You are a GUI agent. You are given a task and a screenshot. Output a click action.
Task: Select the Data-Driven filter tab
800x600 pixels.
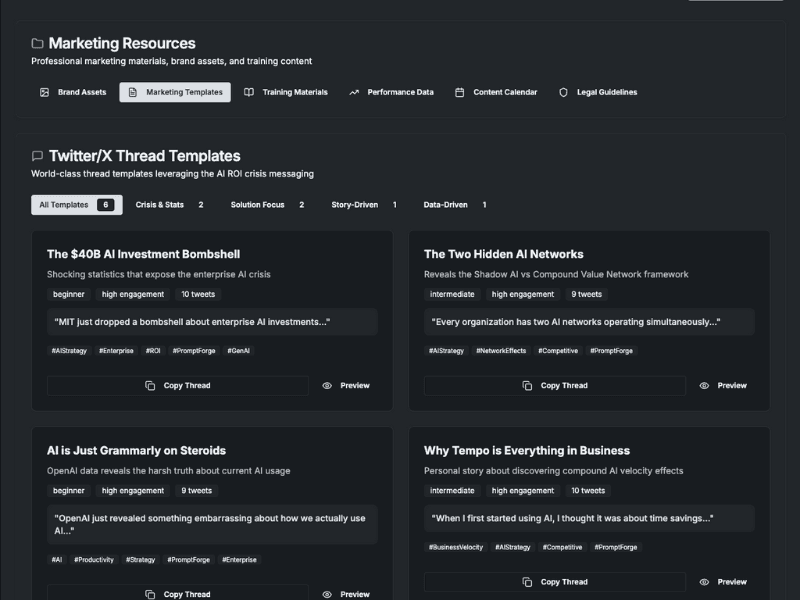(445, 205)
